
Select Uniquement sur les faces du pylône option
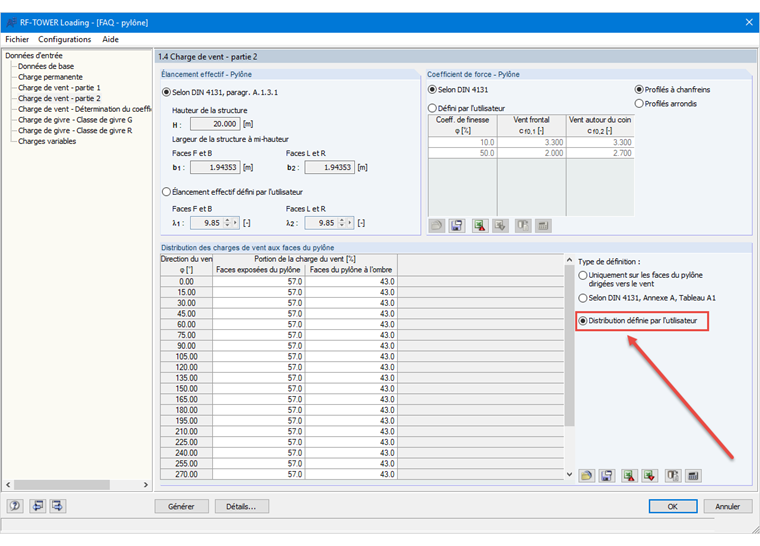[x=583, y=275]
